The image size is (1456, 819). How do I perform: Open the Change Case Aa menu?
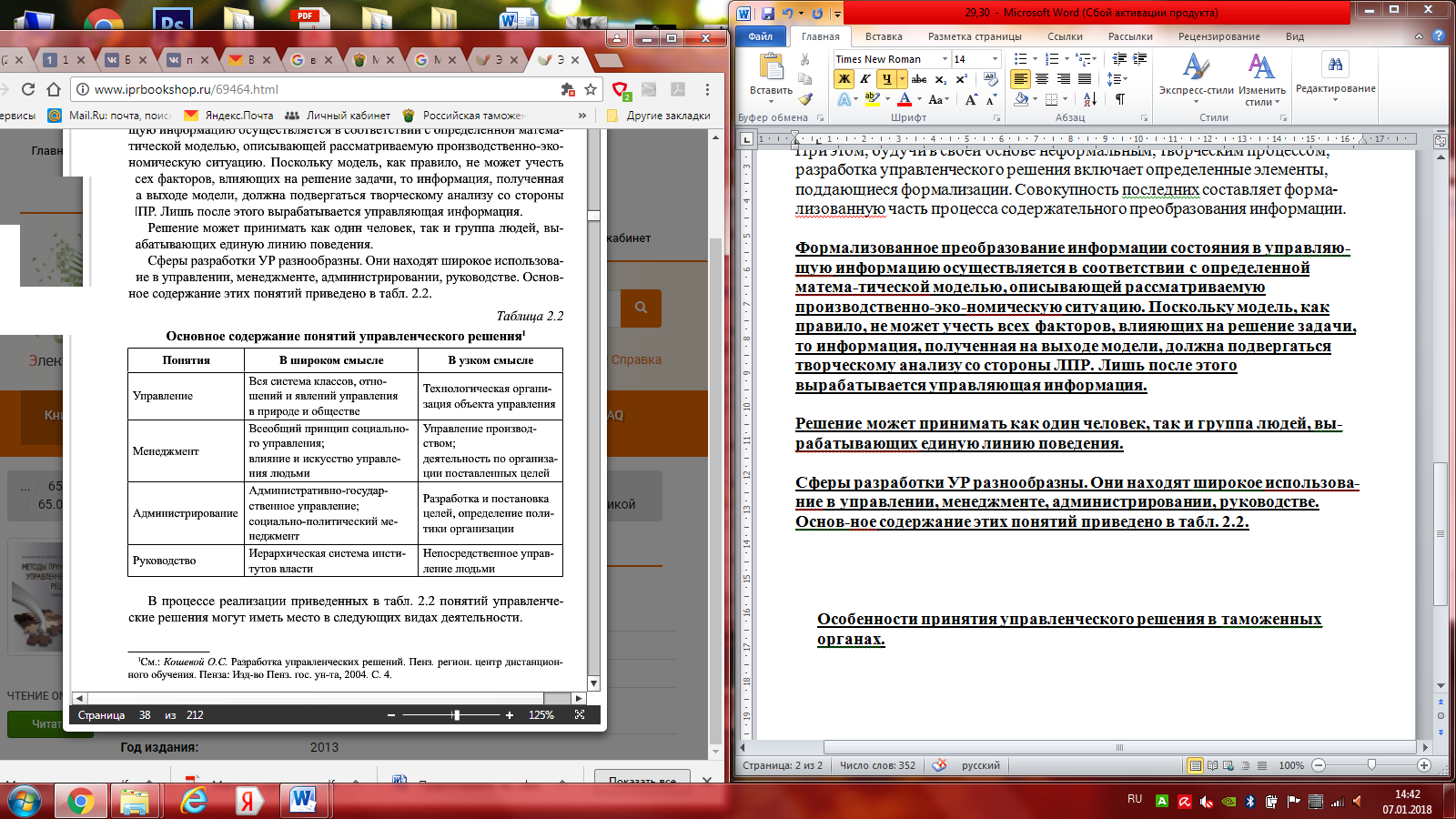(x=937, y=99)
